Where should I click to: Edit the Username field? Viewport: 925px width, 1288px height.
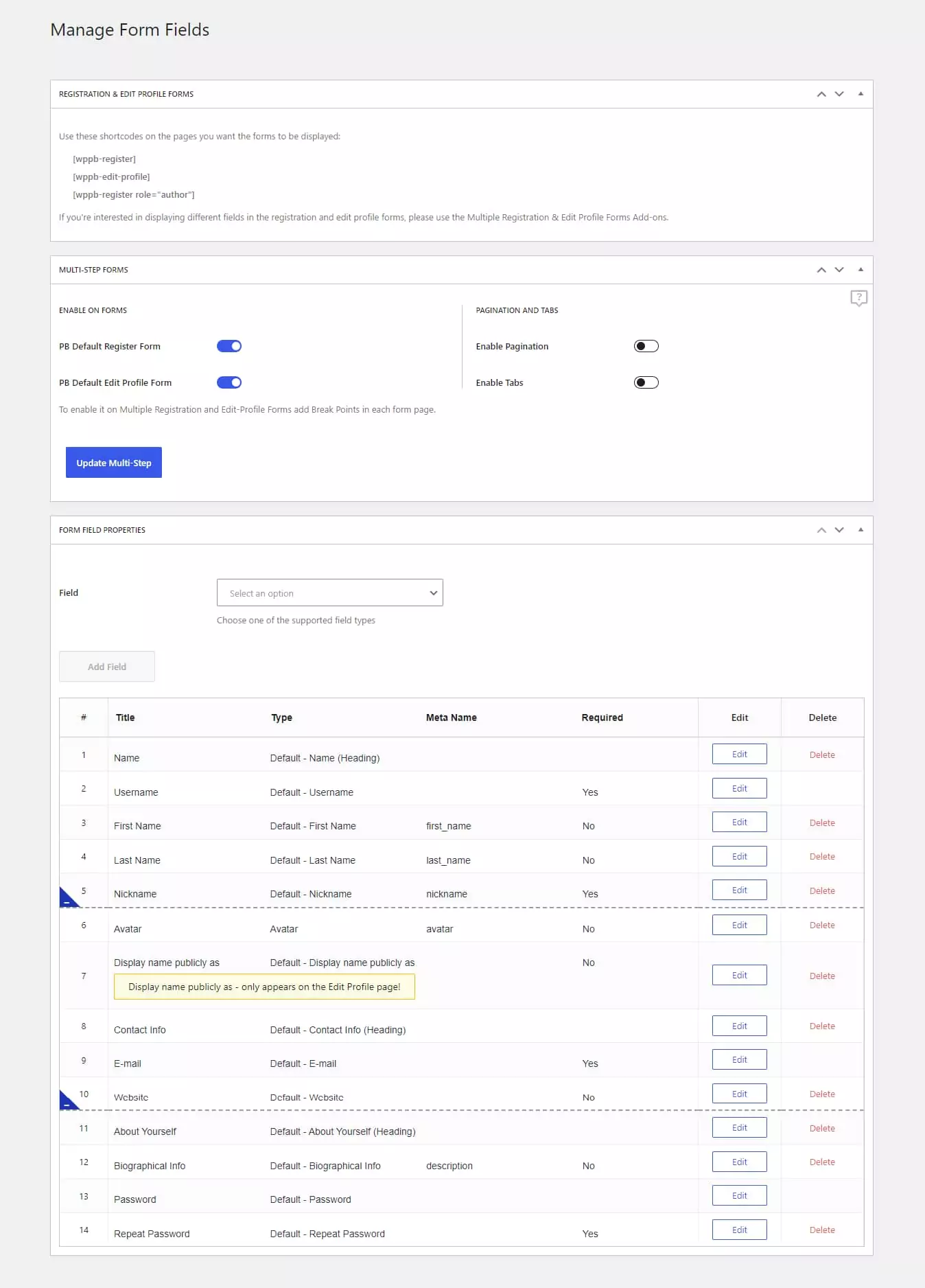[739, 788]
